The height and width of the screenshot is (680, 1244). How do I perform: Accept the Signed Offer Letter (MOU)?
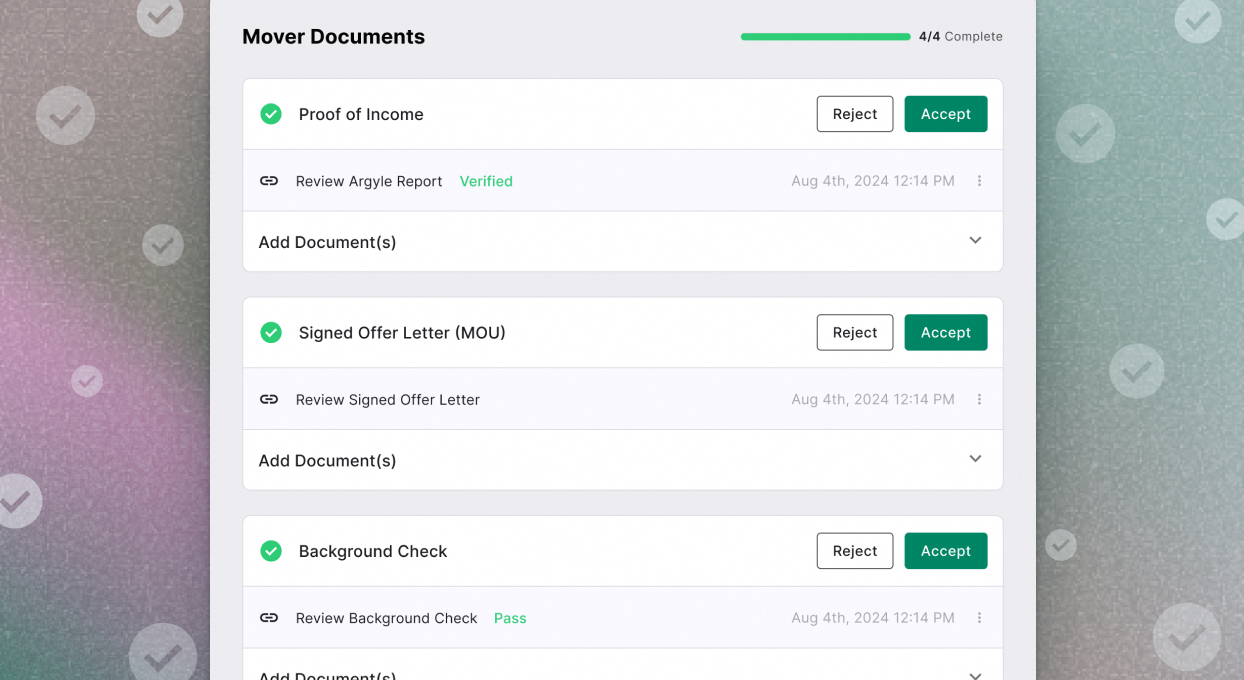[945, 332]
